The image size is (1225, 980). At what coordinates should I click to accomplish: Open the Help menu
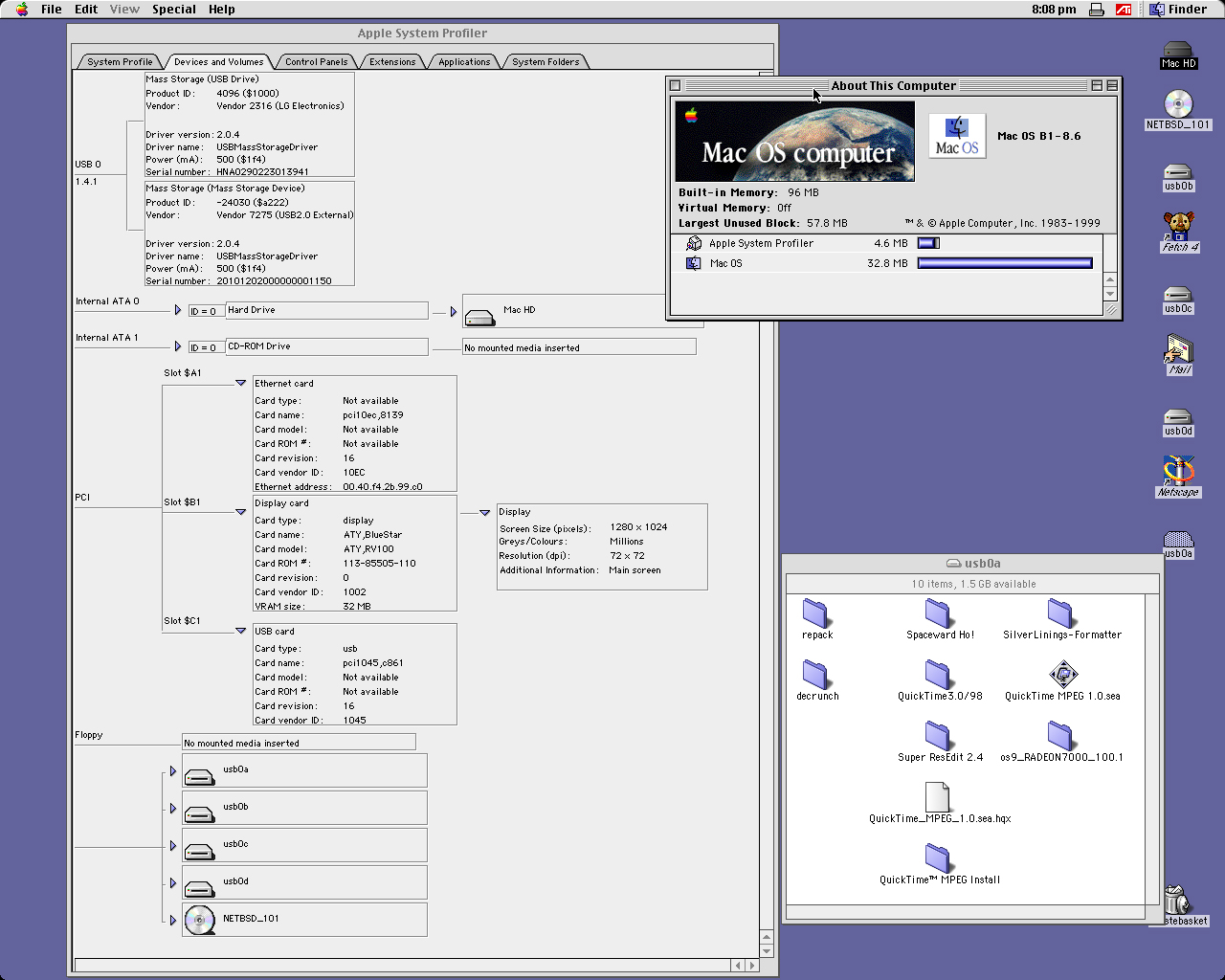(222, 9)
